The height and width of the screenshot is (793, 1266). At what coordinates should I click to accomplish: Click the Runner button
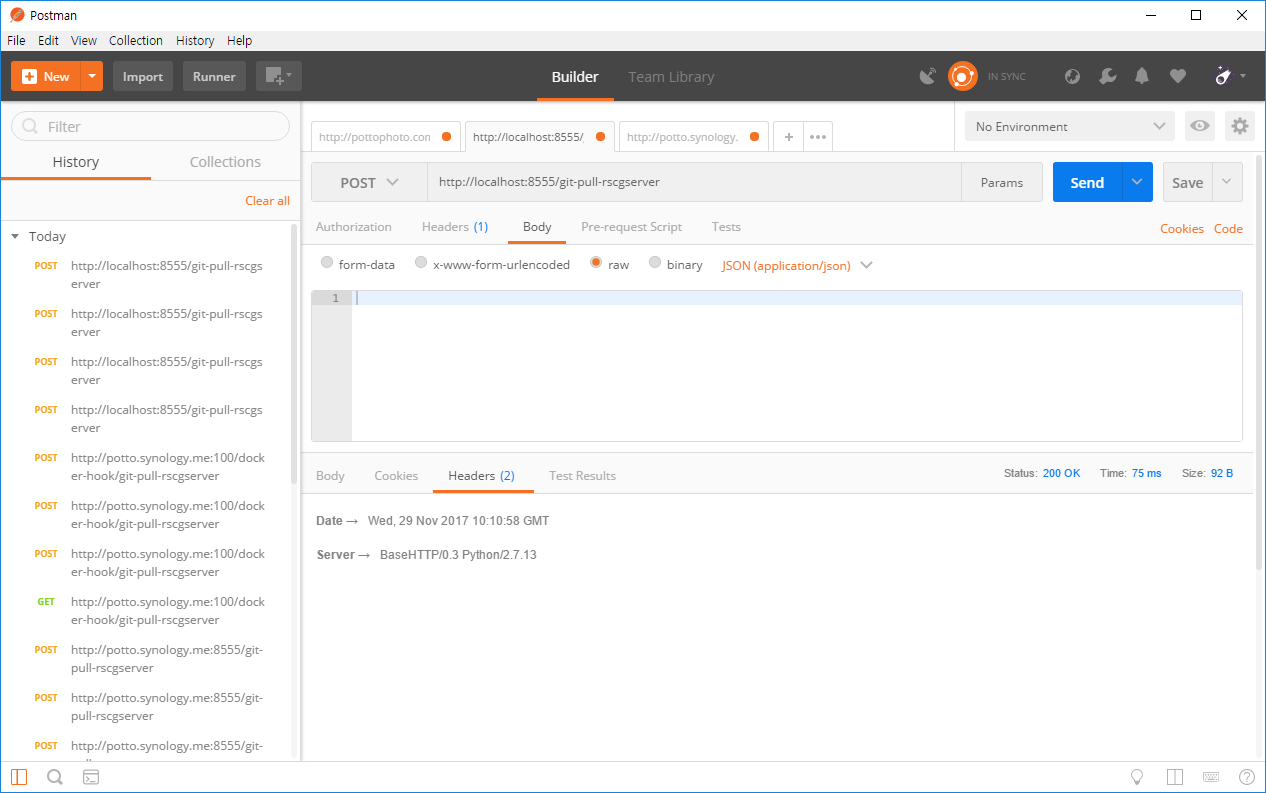tap(214, 76)
